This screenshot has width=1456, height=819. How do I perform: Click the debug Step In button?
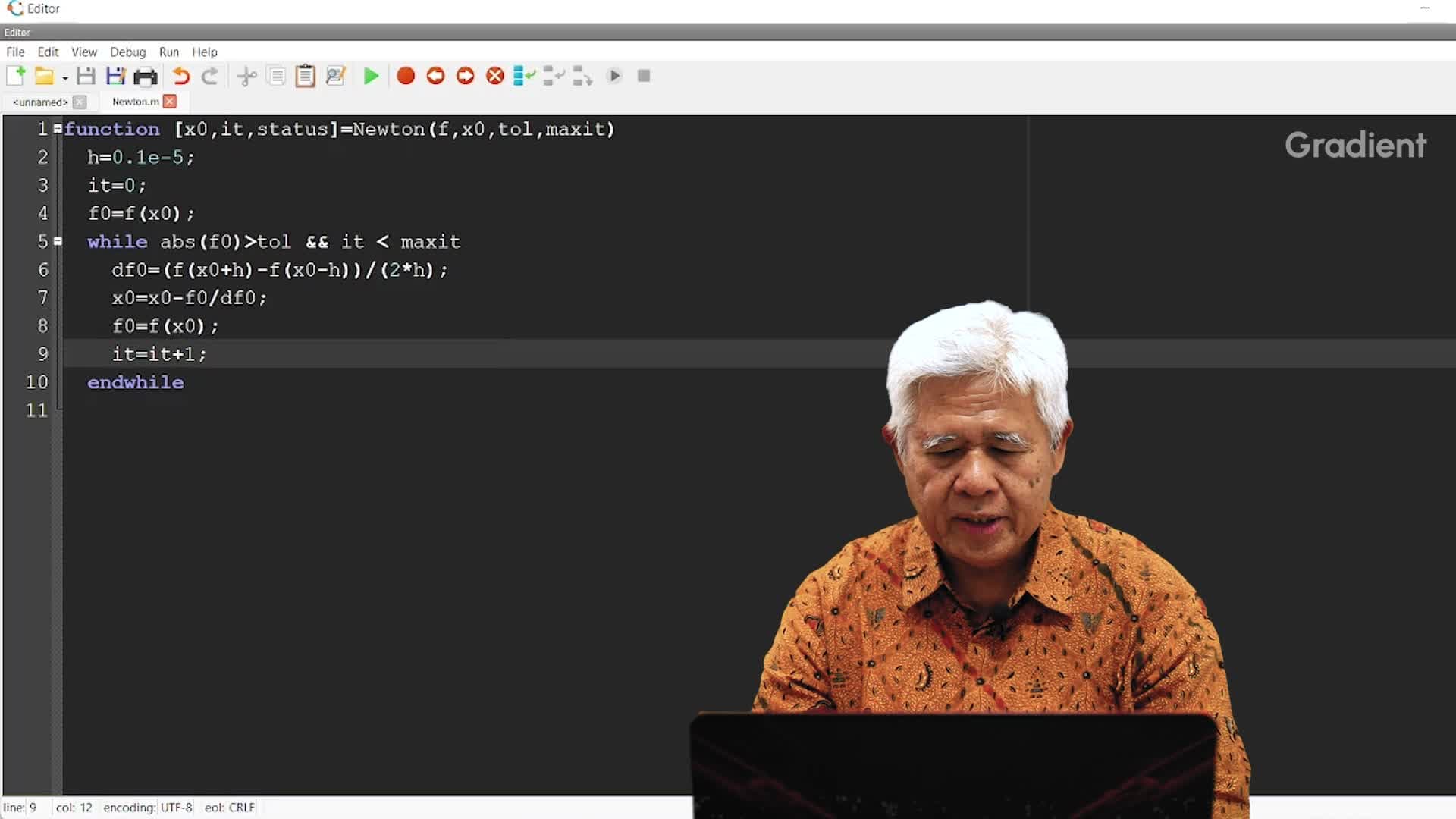(554, 76)
